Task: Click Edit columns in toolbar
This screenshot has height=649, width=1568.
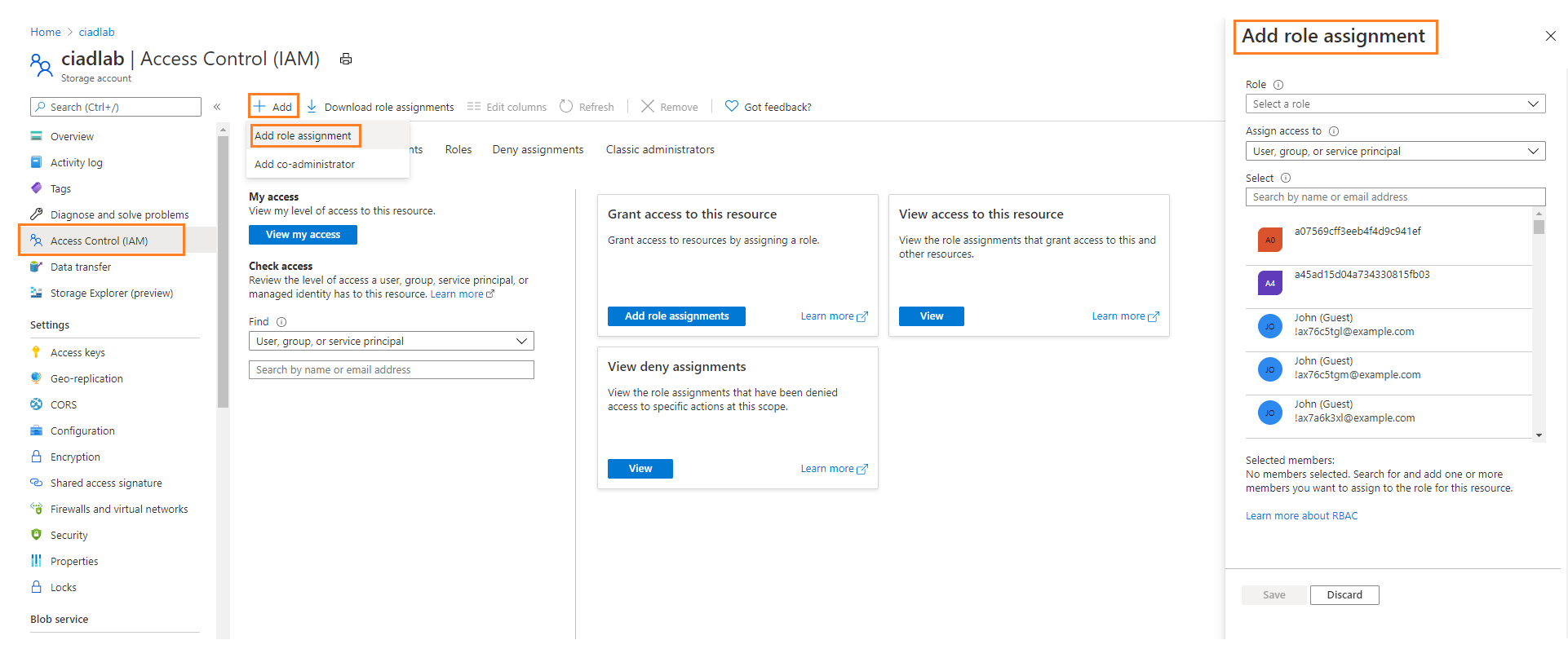Action: click(507, 107)
